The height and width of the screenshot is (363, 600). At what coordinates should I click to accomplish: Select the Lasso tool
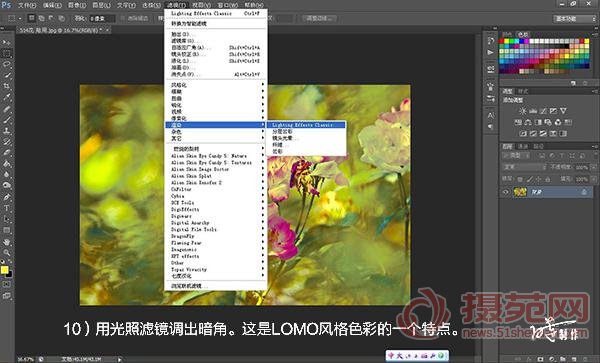click(7, 64)
